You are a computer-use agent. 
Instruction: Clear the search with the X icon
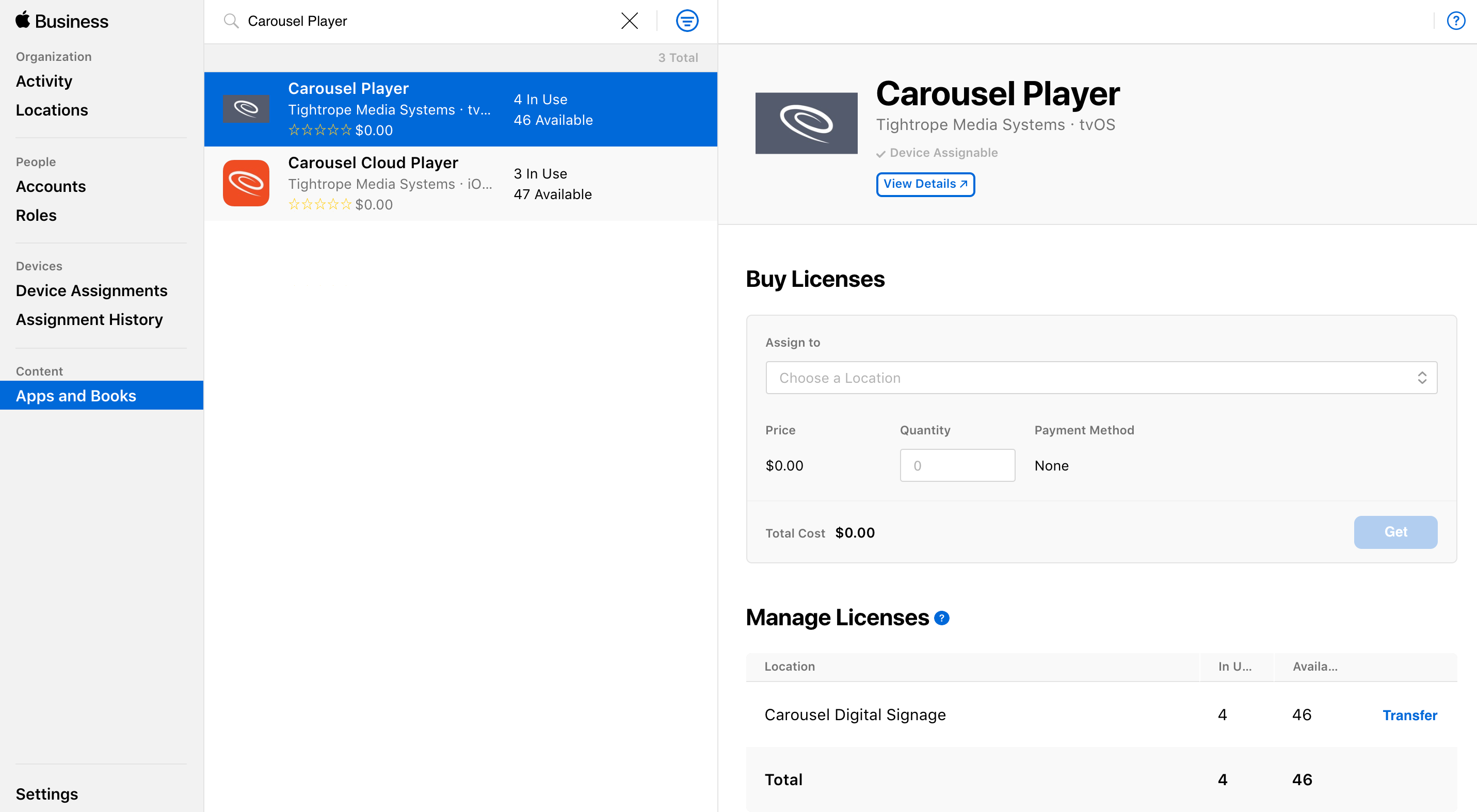630,21
